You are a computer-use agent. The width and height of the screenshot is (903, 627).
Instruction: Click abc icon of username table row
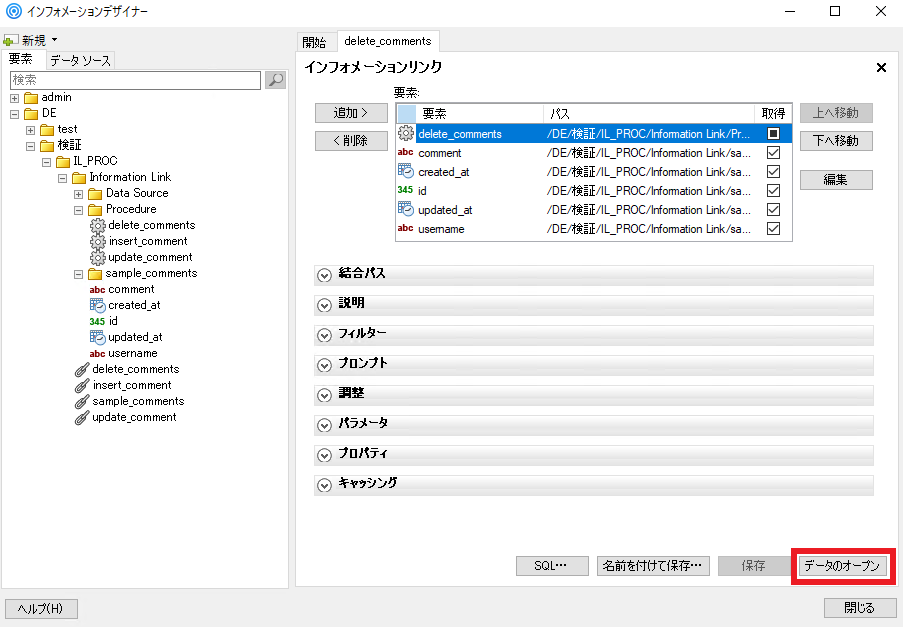405,228
